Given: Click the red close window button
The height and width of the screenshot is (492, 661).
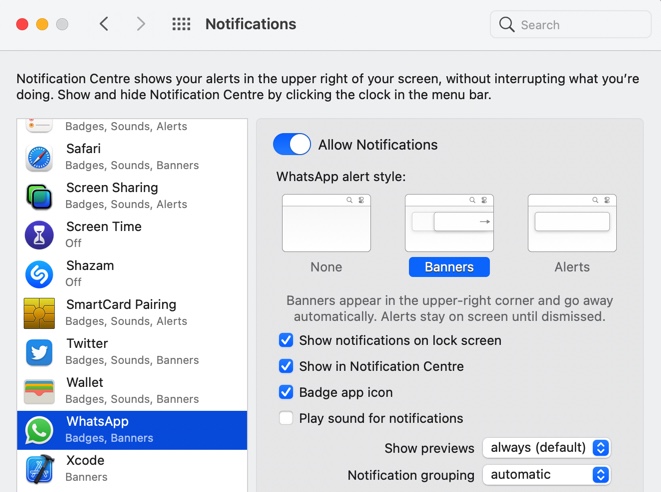Looking at the screenshot, I should [22, 24].
